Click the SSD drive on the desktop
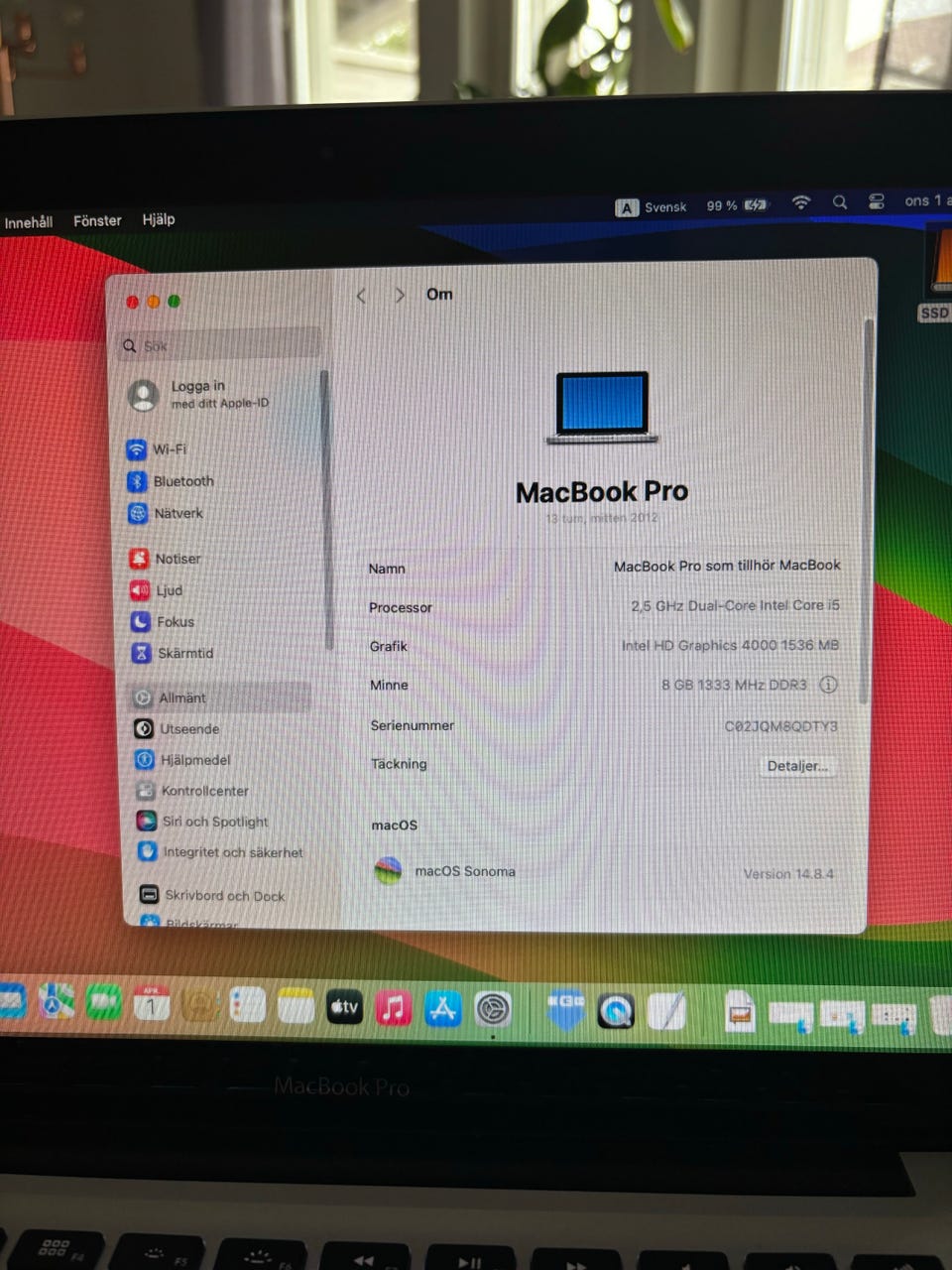Viewport: 952px width, 1270px height. pos(937,276)
